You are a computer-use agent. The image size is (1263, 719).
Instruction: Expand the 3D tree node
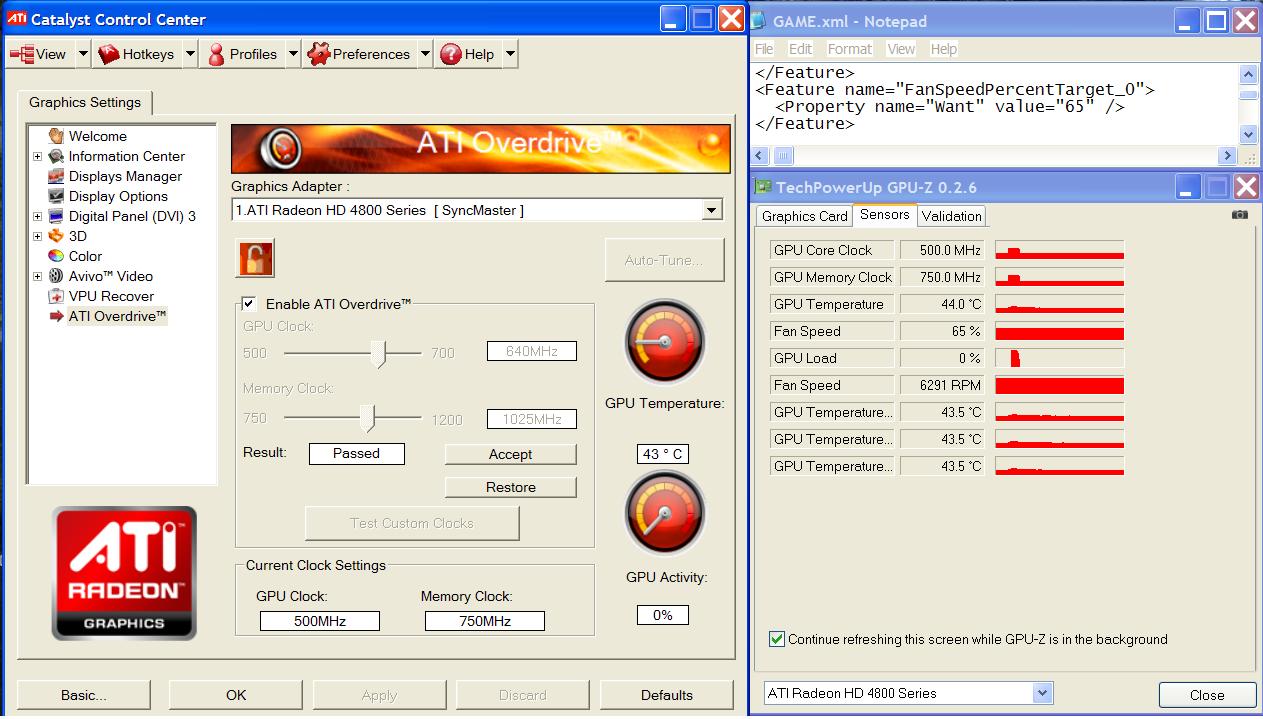click(x=37, y=236)
